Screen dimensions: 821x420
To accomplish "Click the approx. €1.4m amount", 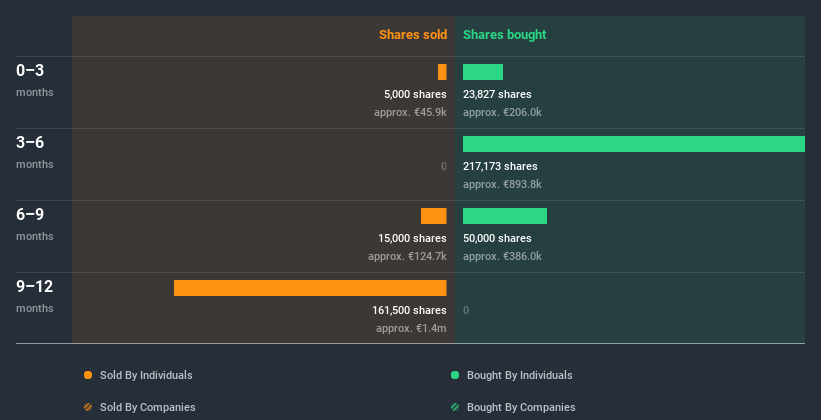I will [411, 328].
